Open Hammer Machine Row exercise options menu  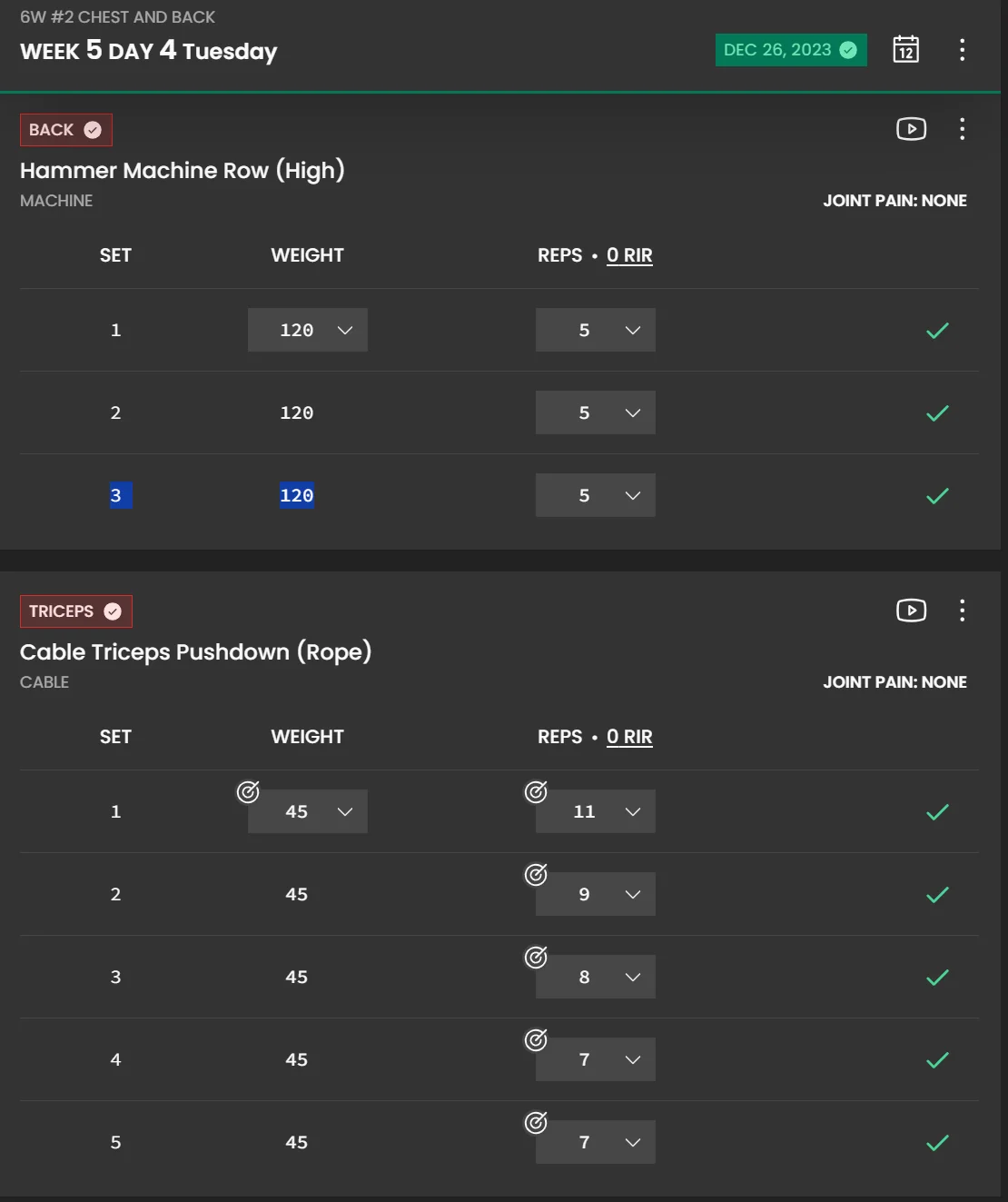pos(962,129)
